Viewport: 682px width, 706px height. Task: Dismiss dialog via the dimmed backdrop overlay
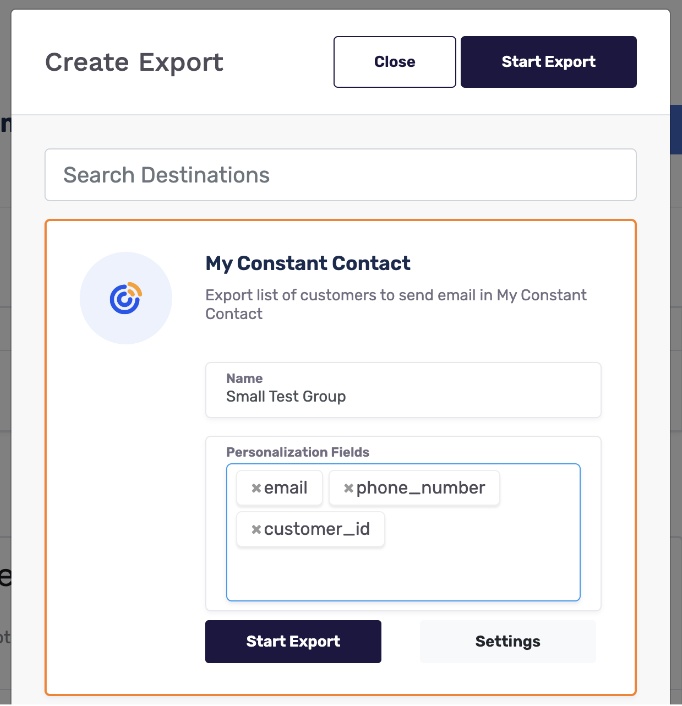click(x=676, y=360)
